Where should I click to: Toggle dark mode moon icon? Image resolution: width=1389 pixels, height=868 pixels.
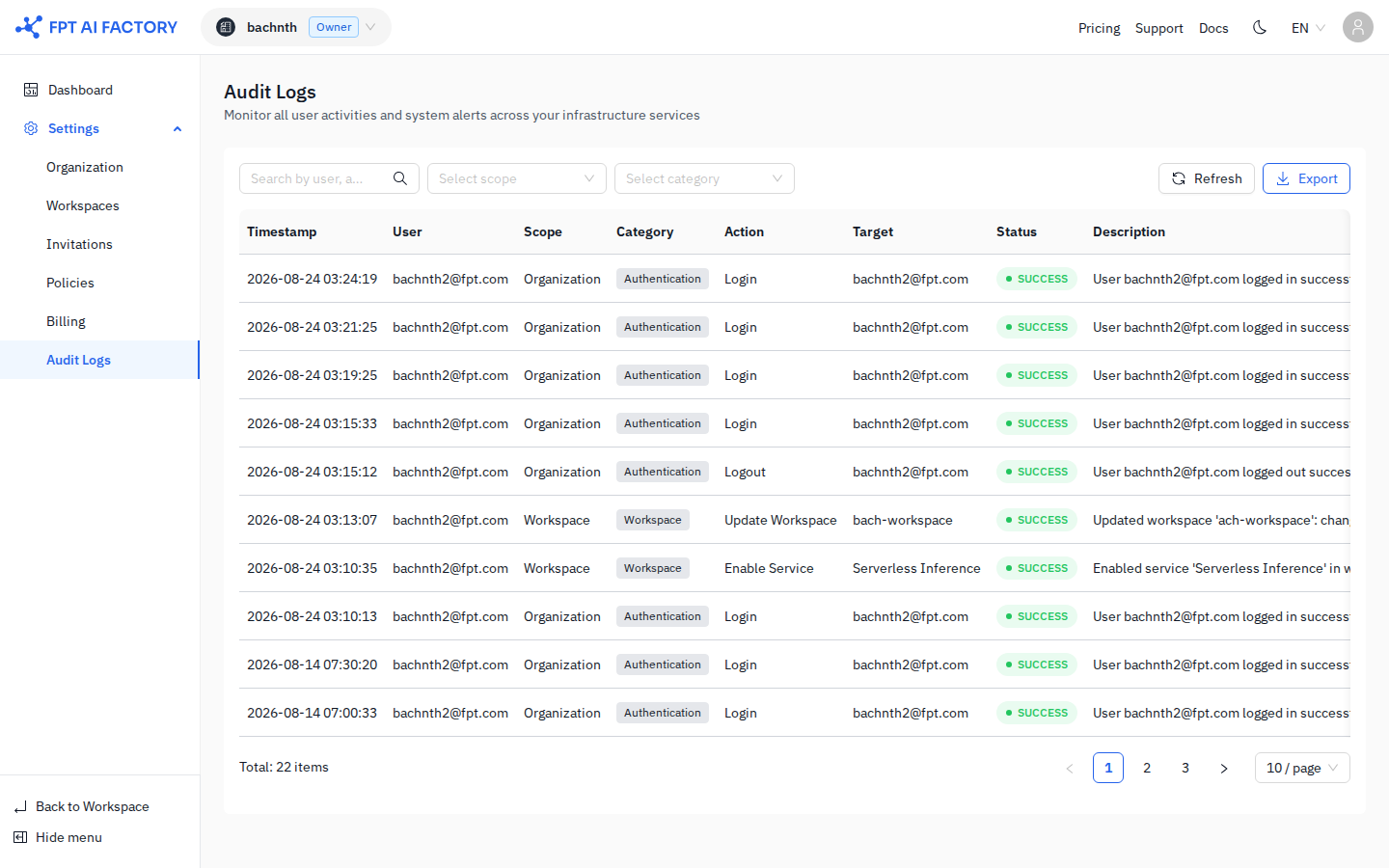tap(1260, 27)
